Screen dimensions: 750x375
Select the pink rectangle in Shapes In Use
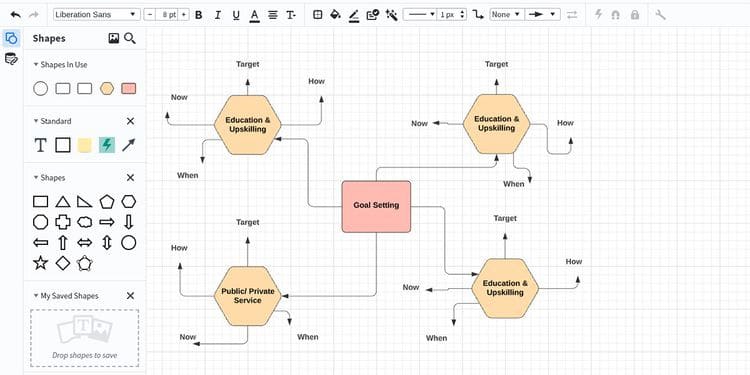coord(129,88)
